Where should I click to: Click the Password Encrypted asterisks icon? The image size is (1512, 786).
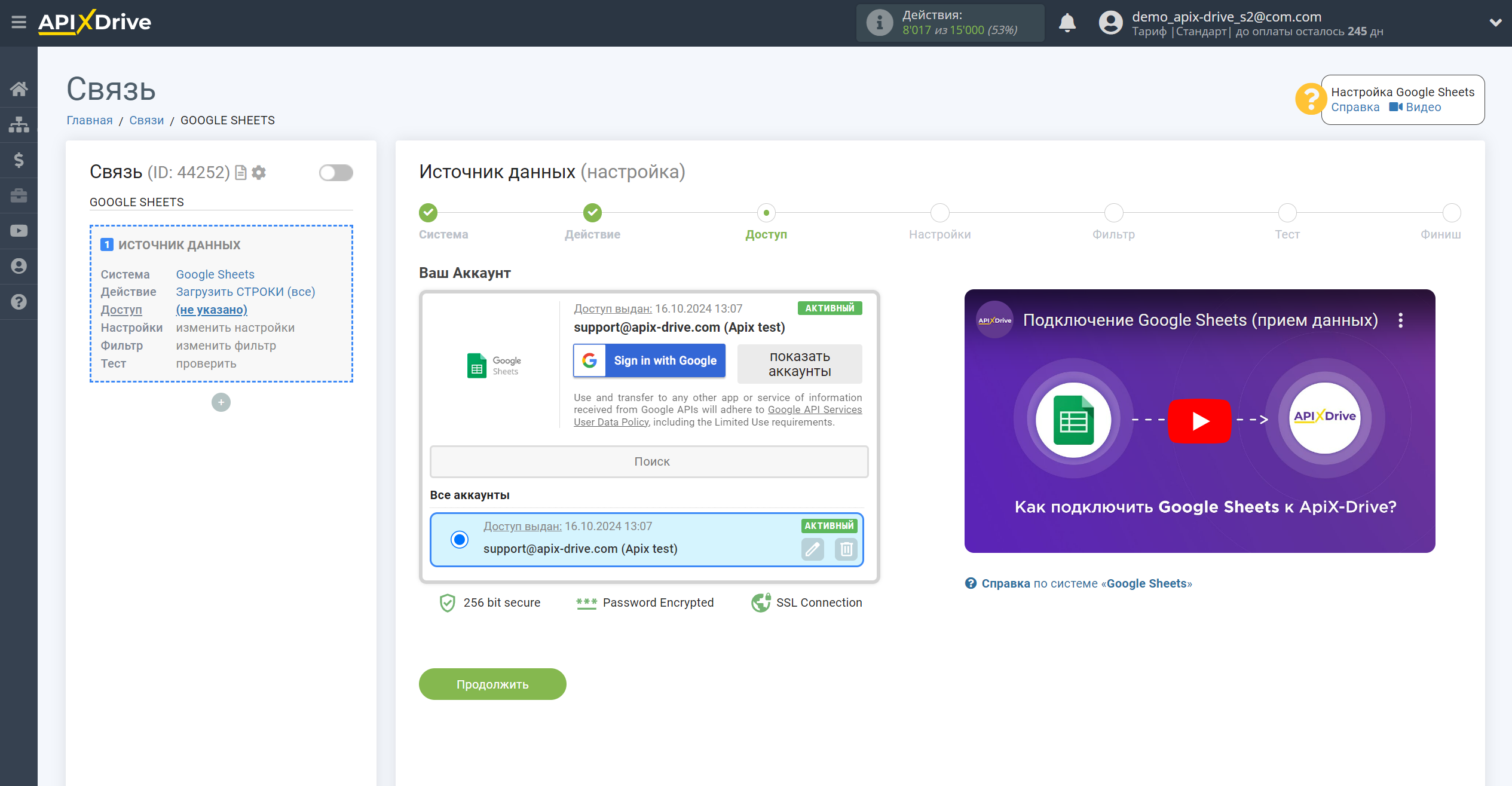coord(586,603)
